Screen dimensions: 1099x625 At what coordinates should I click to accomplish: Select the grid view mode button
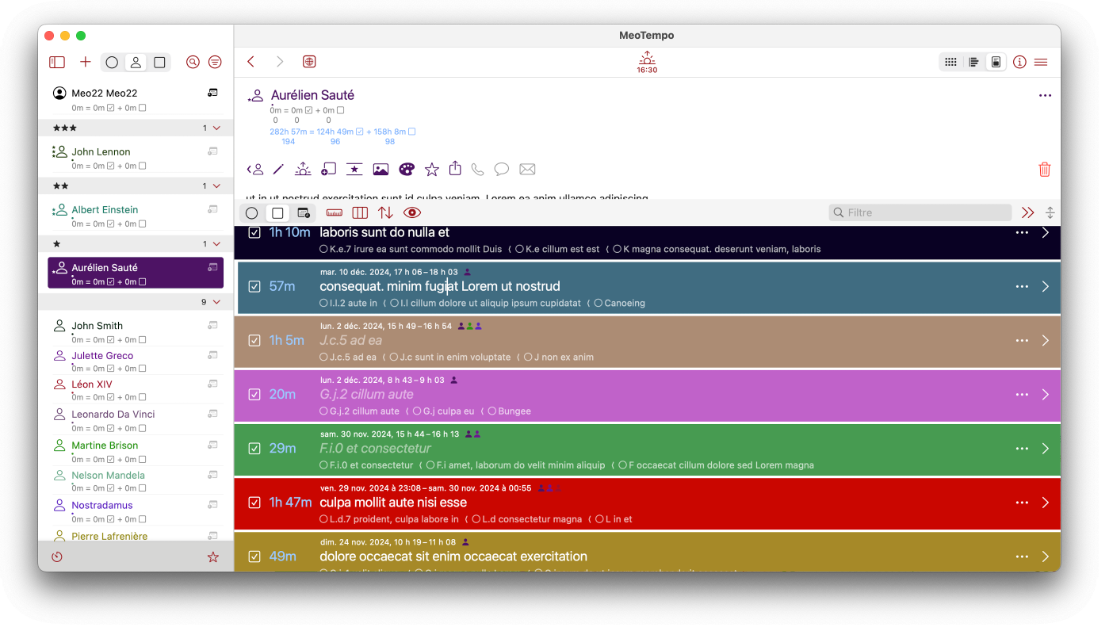pos(950,62)
